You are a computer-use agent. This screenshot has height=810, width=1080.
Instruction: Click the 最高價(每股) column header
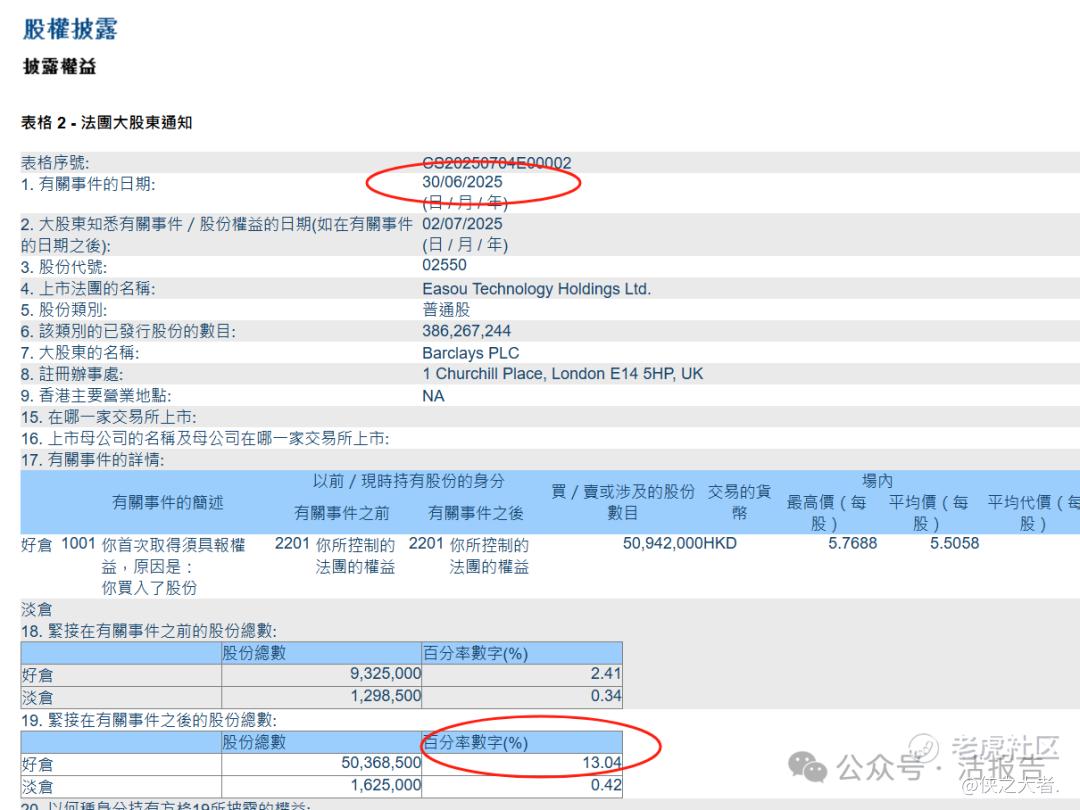pyautogui.click(x=827, y=513)
